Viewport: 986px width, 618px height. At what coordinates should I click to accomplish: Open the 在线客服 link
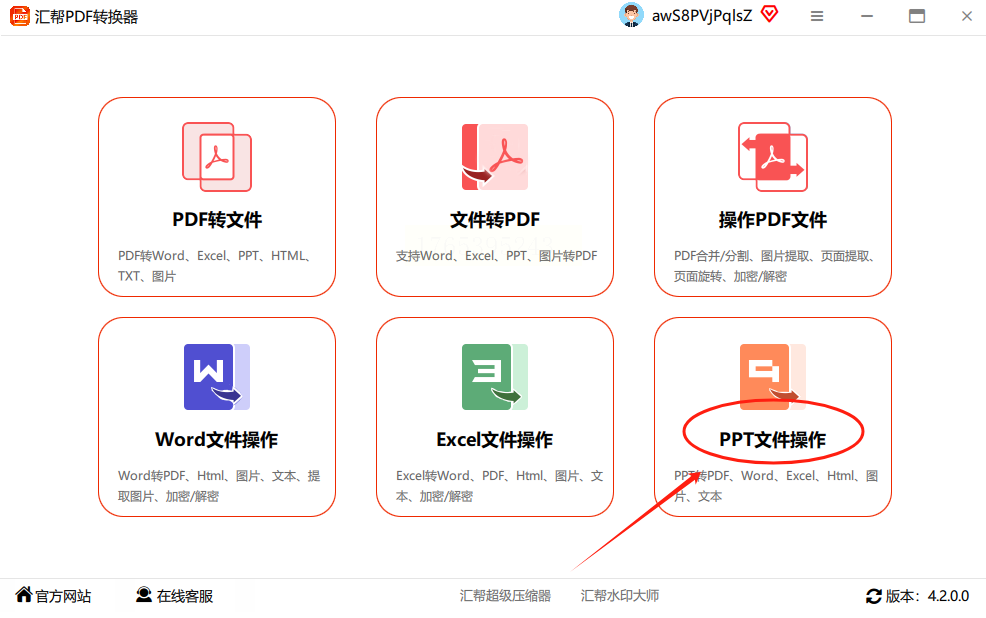185,596
